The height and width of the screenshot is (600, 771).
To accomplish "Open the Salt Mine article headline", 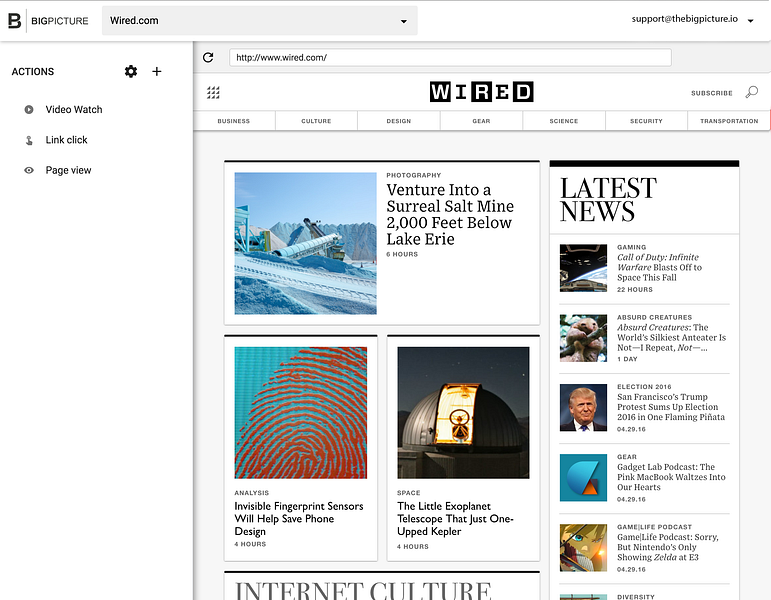I will click(x=450, y=214).
